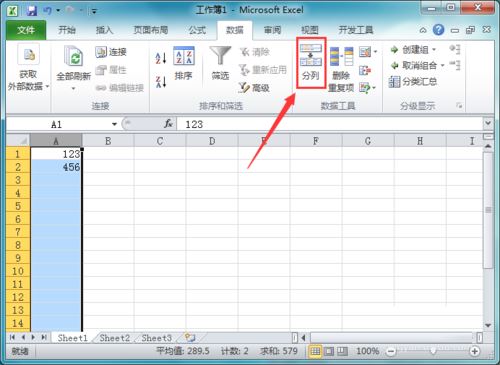Click the What-If Analysis icon
The width and height of the screenshot is (500, 365).
coord(364,88)
